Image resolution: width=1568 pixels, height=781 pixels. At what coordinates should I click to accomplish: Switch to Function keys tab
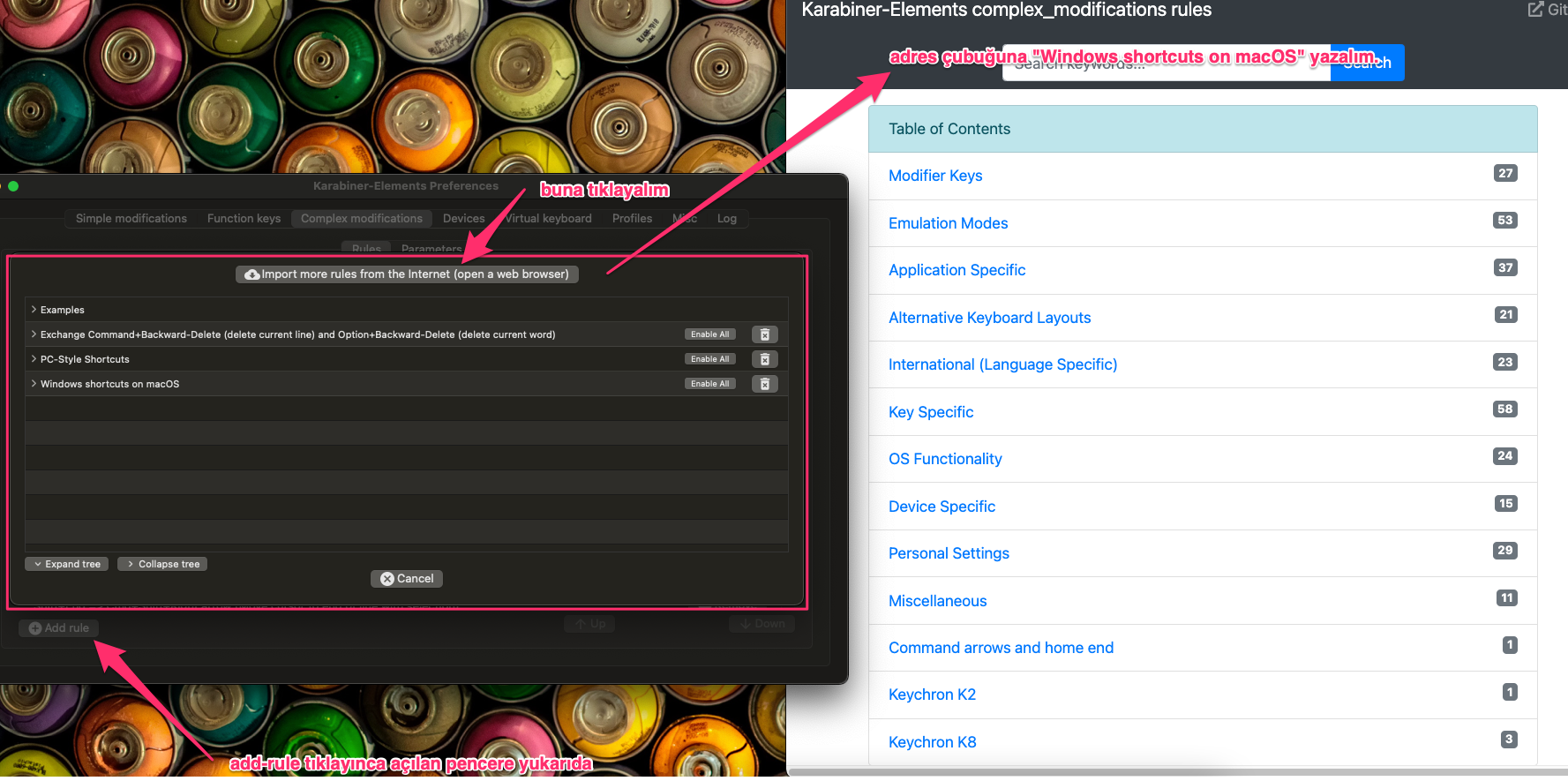244,219
